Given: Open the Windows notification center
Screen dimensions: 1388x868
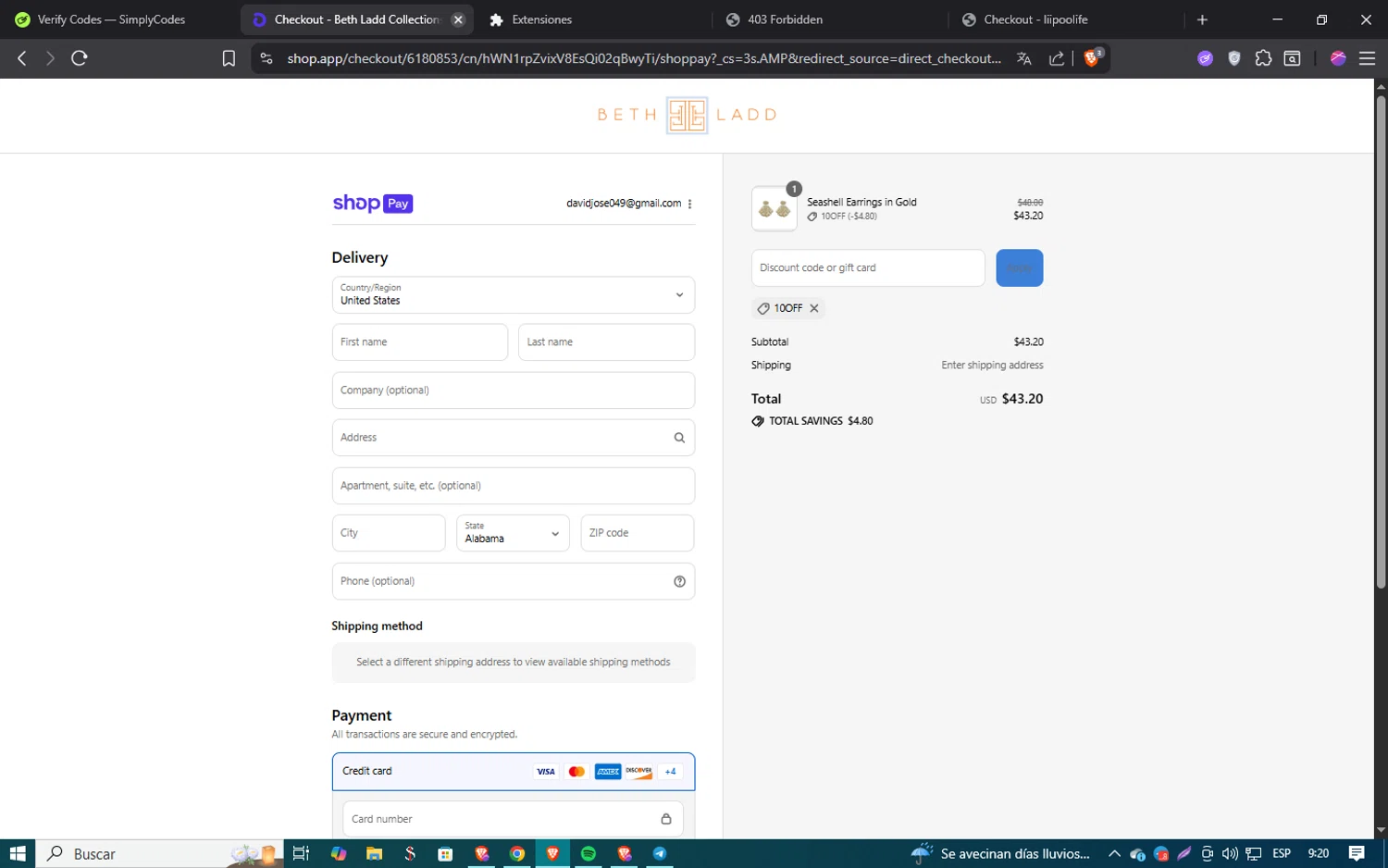Looking at the screenshot, I should 1357,853.
